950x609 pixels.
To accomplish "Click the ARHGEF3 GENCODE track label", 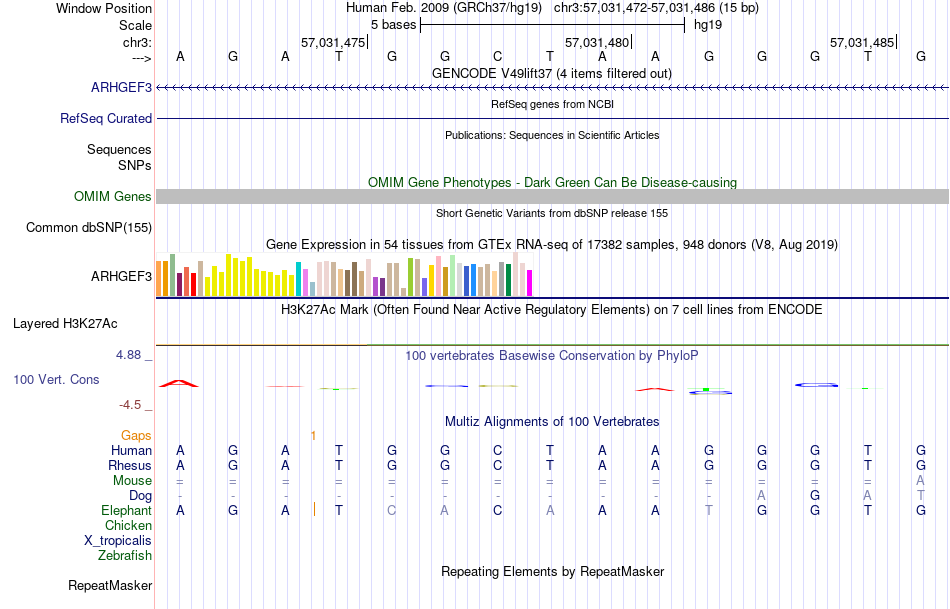I will click(121, 88).
